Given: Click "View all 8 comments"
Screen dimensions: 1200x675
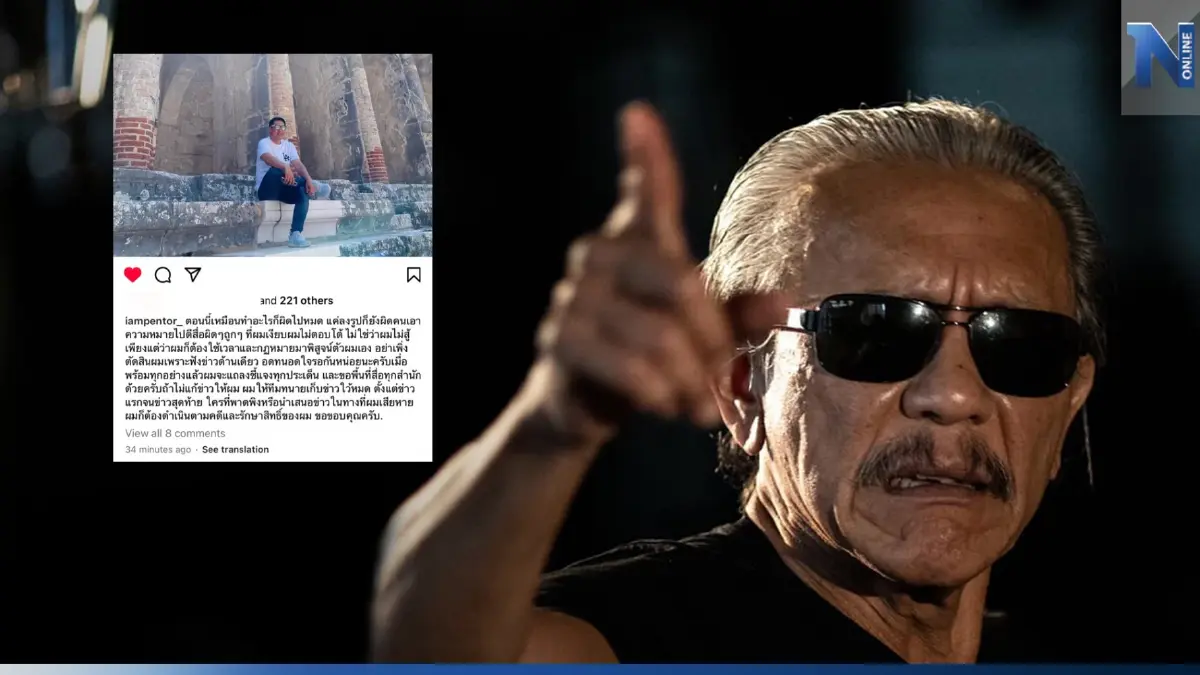Looking at the screenshot, I should (175, 434).
